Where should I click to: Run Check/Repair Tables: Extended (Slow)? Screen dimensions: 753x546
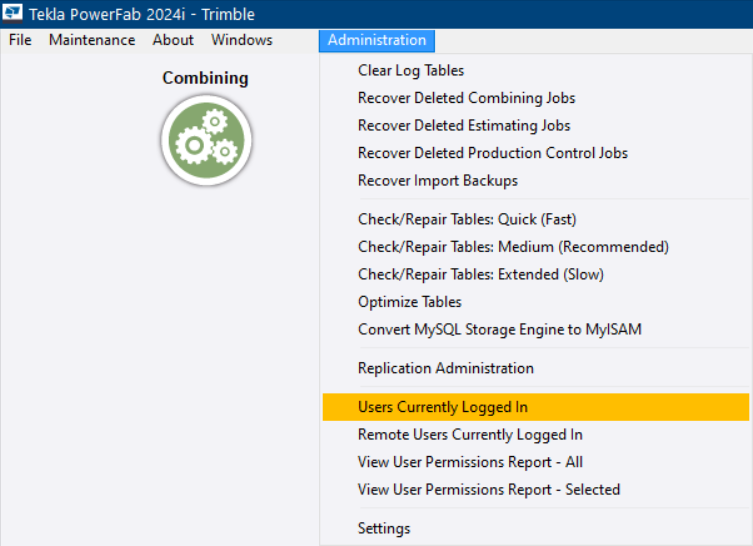coord(481,274)
